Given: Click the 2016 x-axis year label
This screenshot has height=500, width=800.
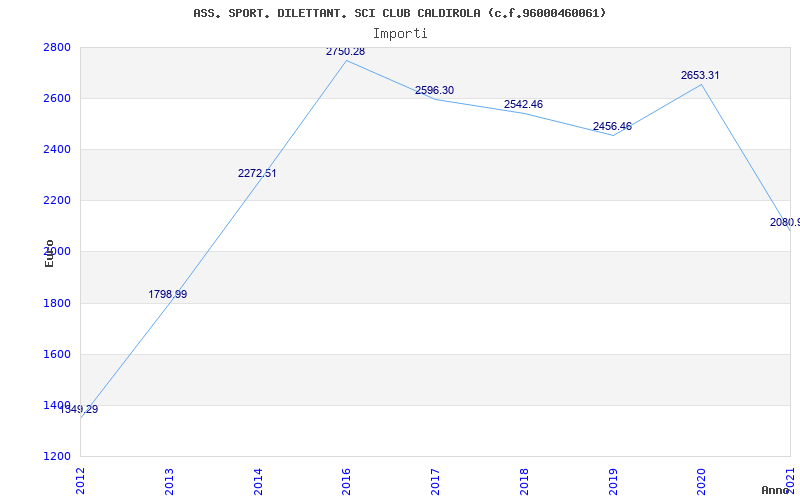Looking at the screenshot, I should tap(346, 481).
